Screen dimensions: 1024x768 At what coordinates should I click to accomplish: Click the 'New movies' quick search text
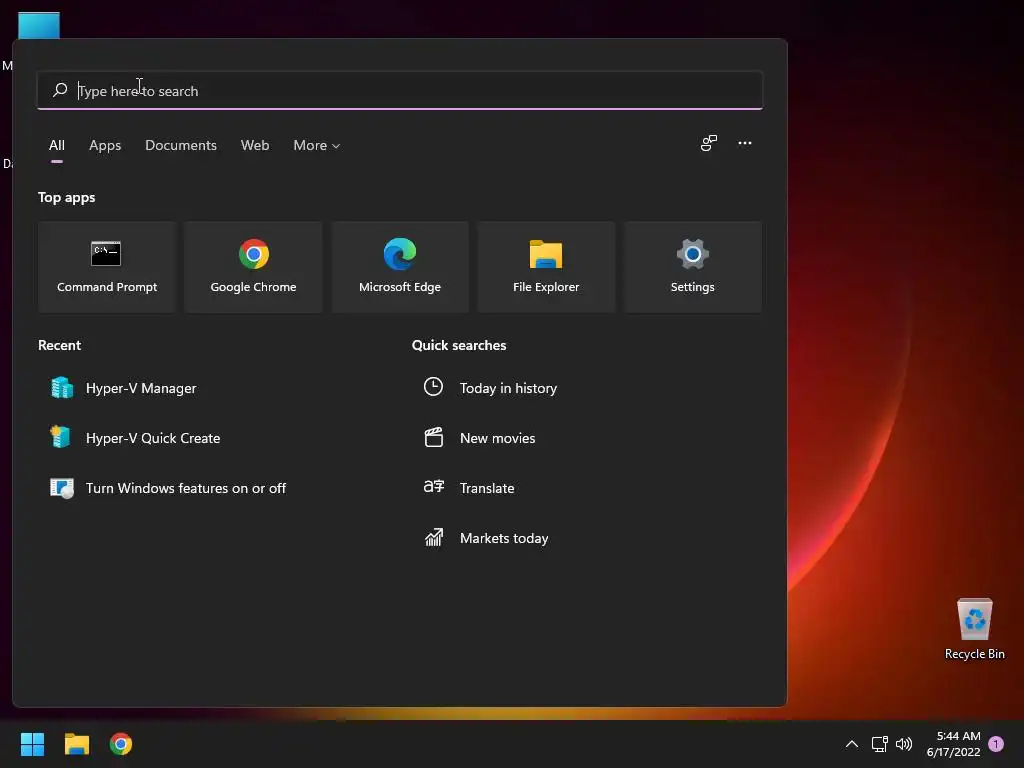[498, 438]
